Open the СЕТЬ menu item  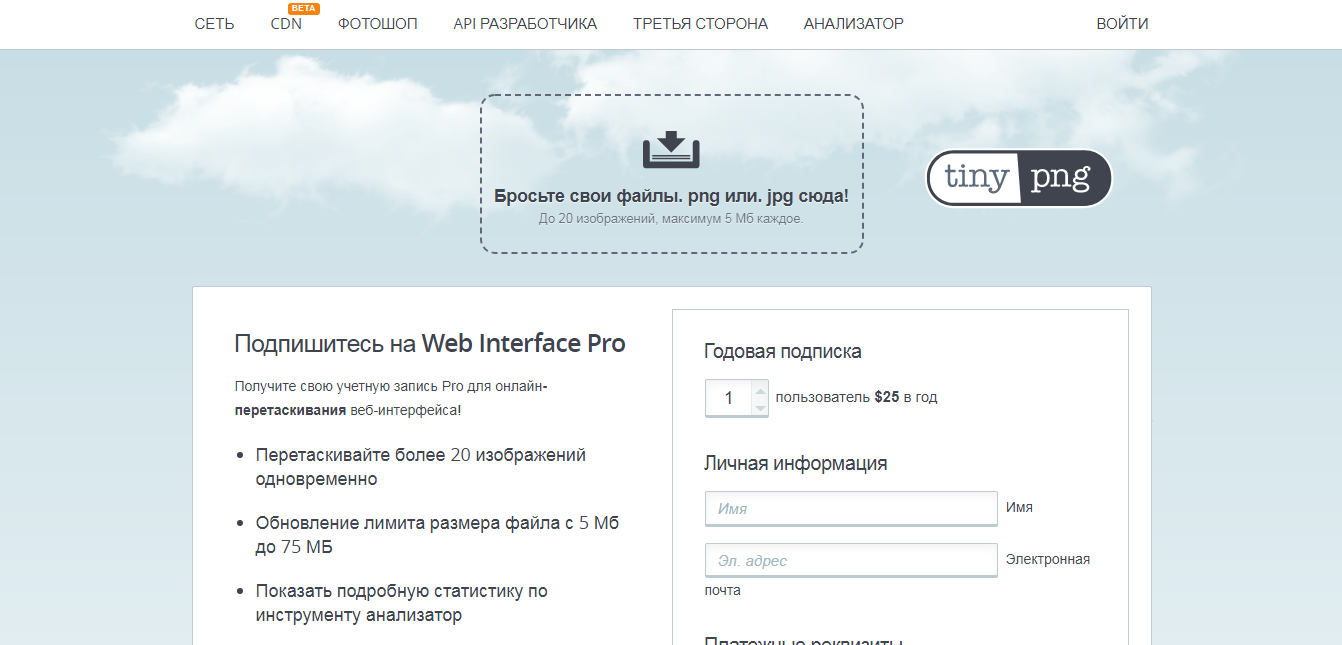pyautogui.click(x=214, y=23)
